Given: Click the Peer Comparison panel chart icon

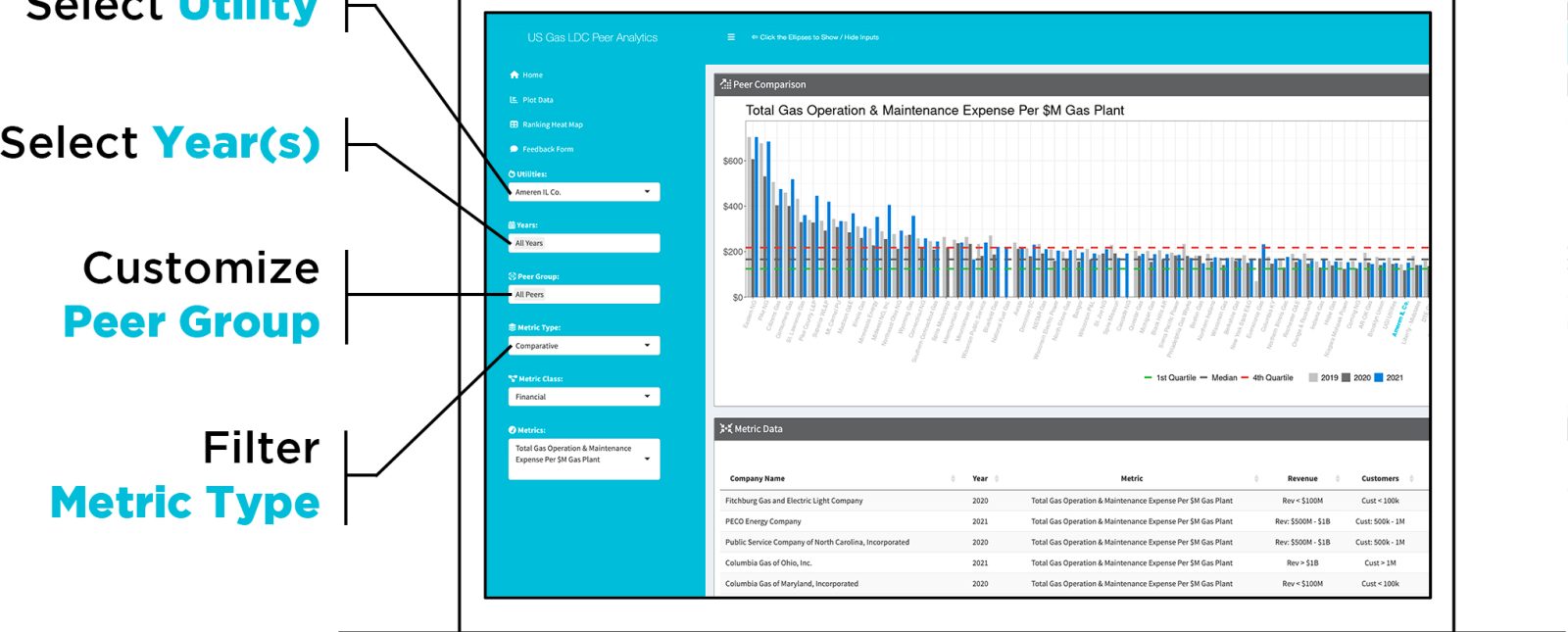Looking at the screenshot, I should click(726, 84).
